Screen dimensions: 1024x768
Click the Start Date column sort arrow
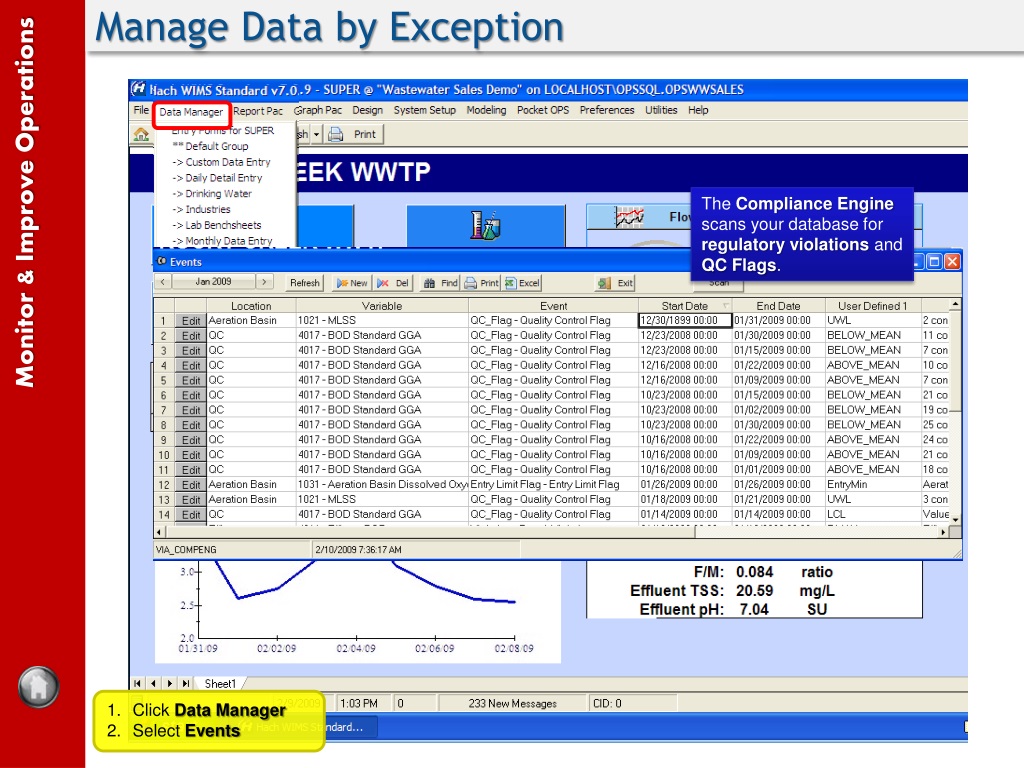(x=726, y=306)
